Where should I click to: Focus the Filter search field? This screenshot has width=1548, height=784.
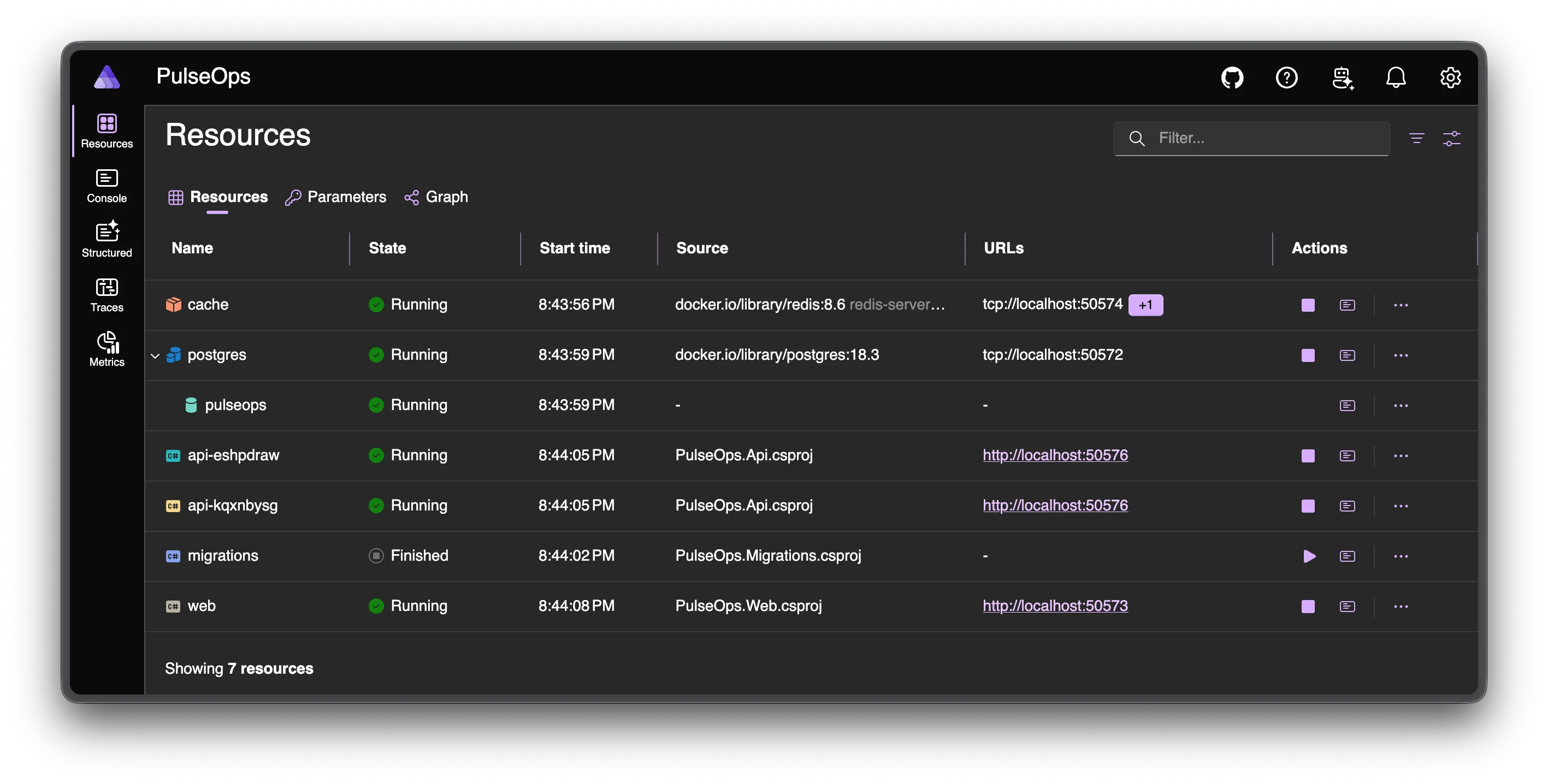click(1252, 138)
